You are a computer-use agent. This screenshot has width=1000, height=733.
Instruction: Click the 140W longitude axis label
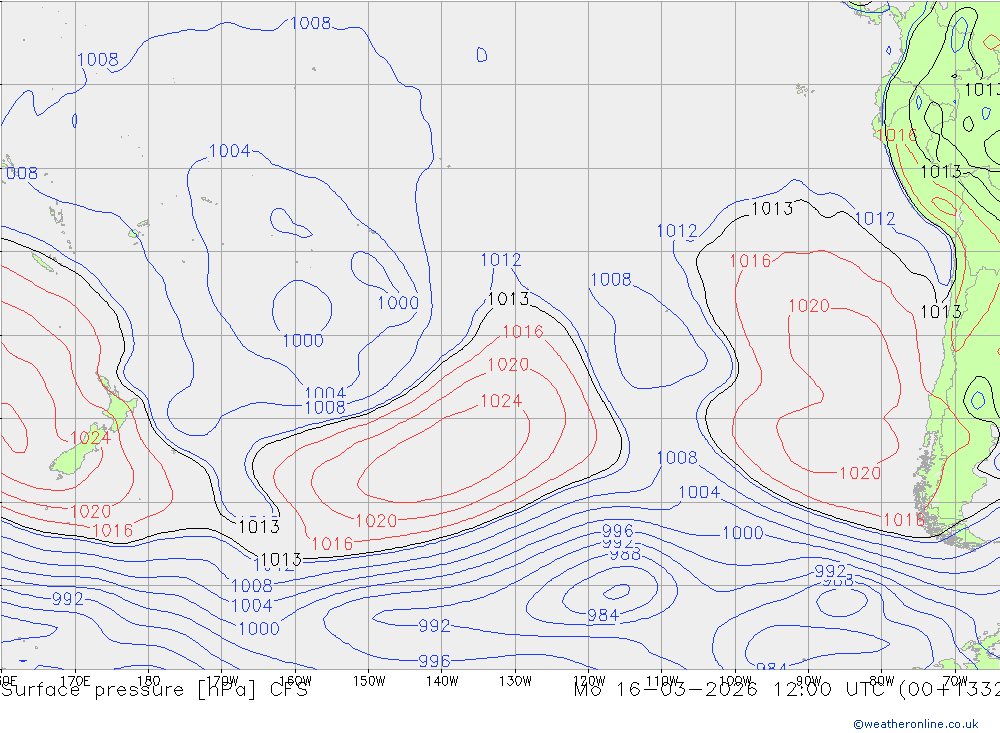[x=442, y=681]
